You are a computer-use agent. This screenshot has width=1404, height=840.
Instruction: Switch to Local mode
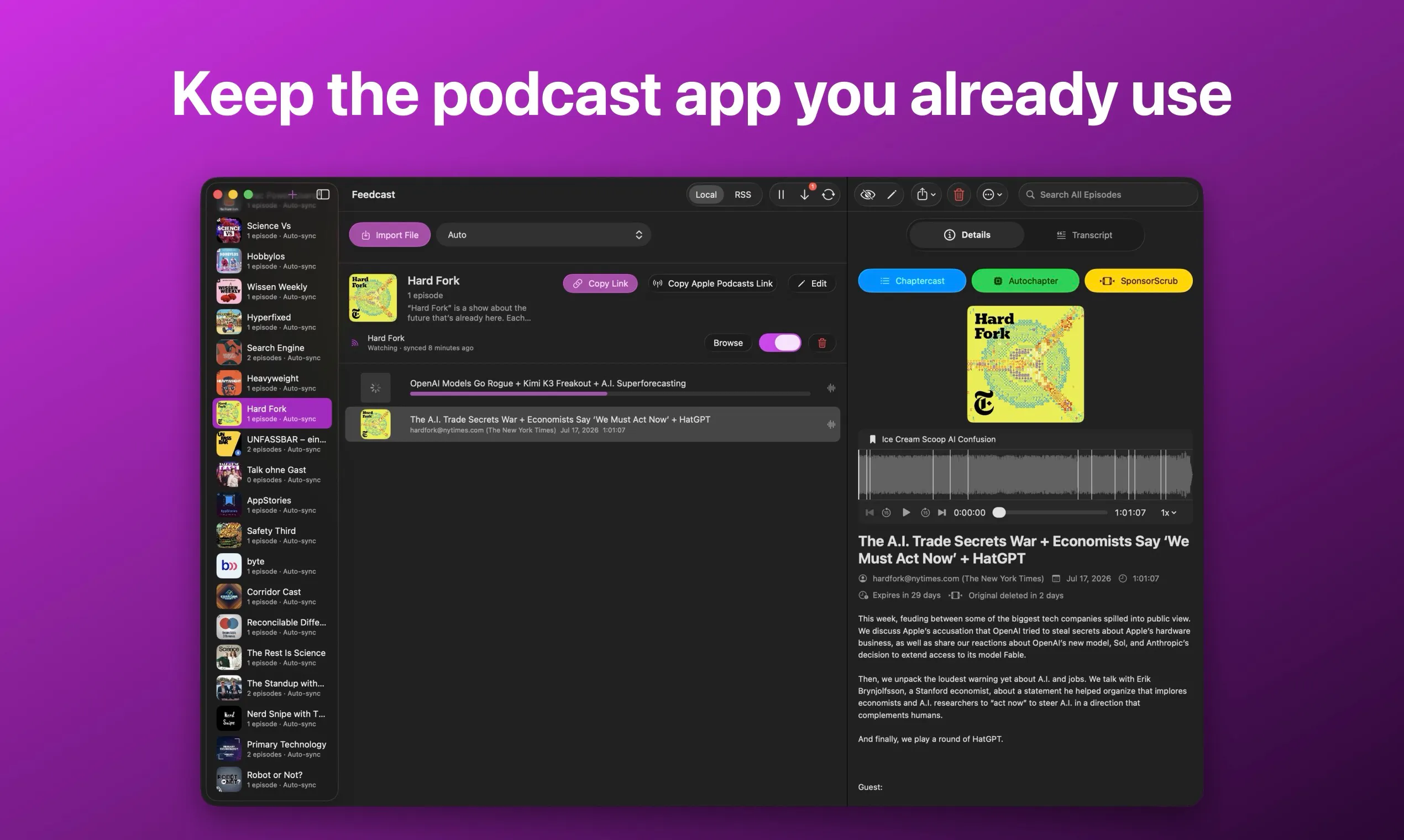pyautogui.click(x=706, y=194)
